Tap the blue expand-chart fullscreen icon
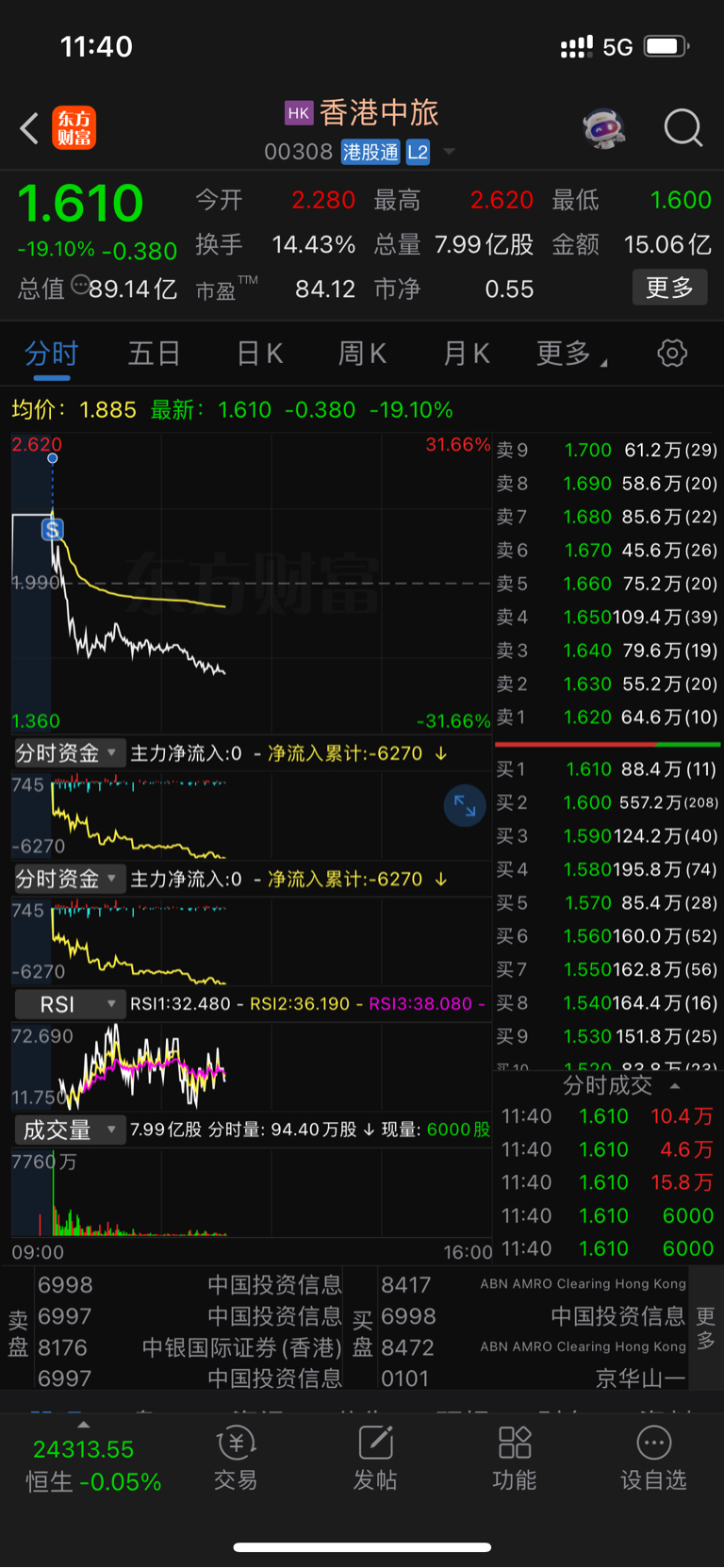724x1568 pixels. coord(465,805)
